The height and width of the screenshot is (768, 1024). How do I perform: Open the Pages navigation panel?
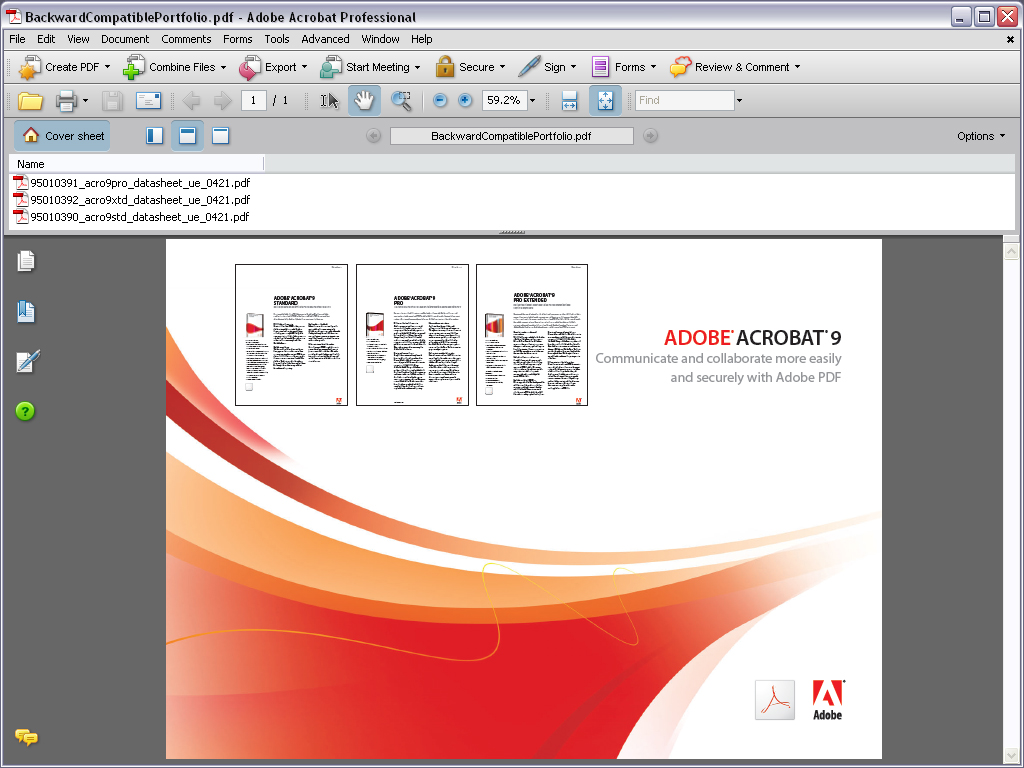(26, 261)
